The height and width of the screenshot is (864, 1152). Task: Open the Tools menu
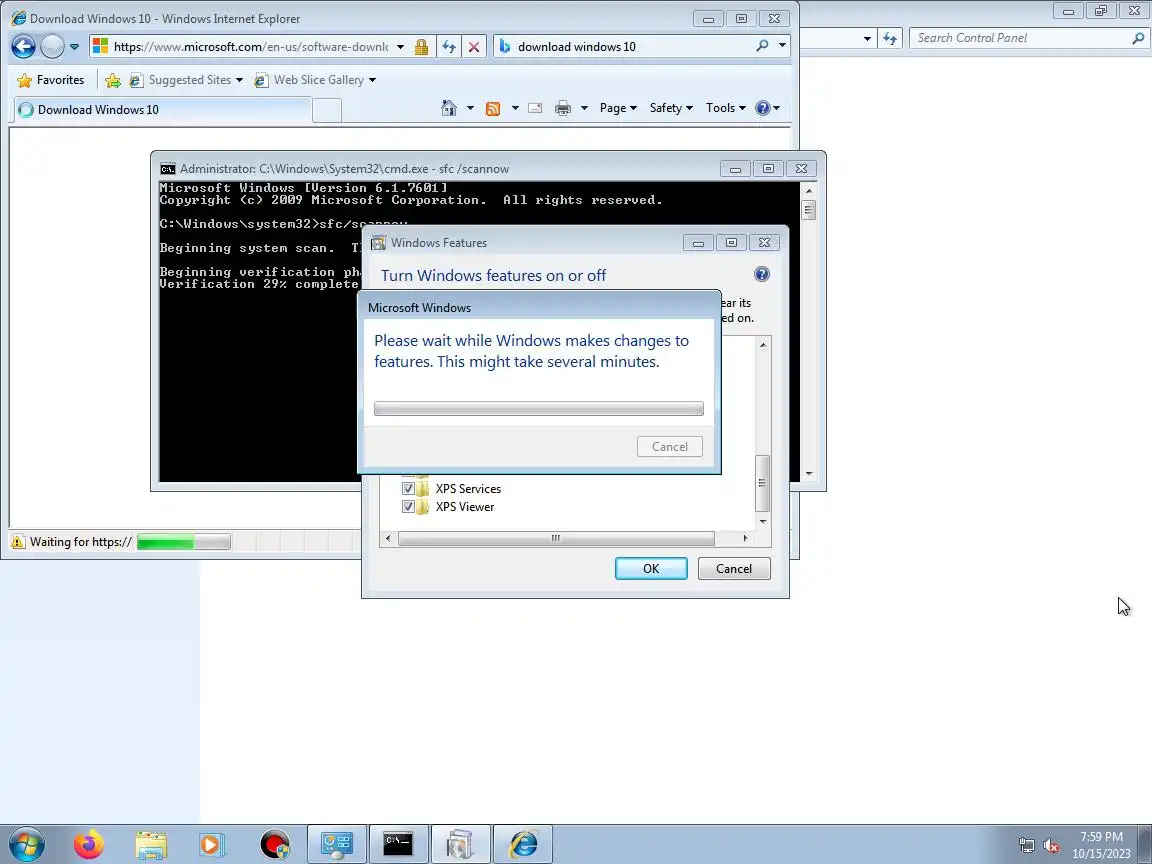pyautogui.click(x=726, y=108)
